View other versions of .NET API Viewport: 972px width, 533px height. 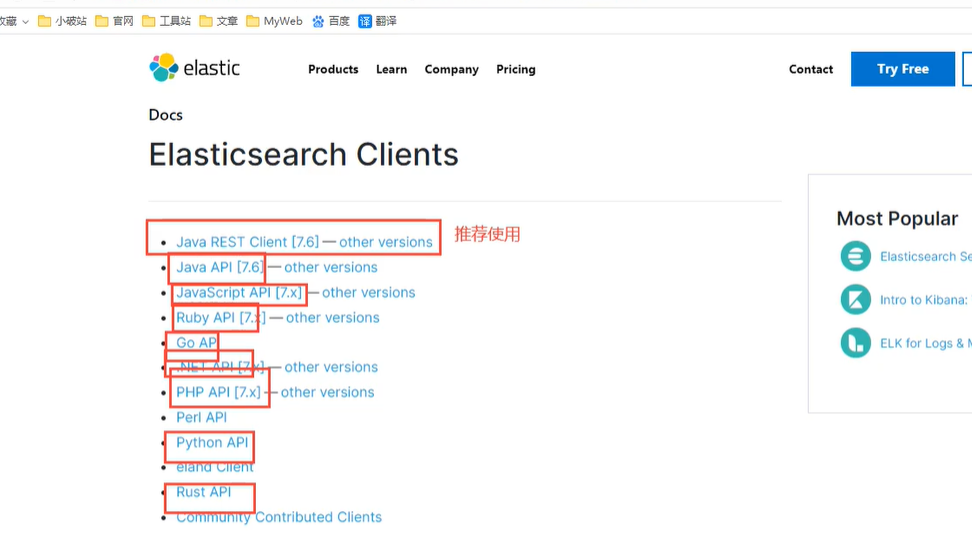click(x=331, y=367)
